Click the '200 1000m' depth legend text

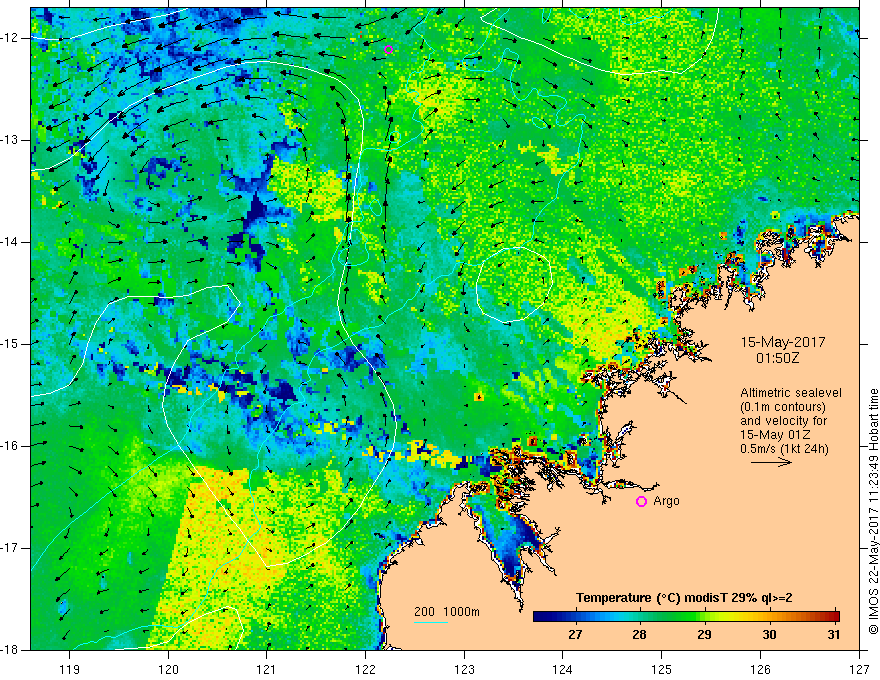(447, 612)
